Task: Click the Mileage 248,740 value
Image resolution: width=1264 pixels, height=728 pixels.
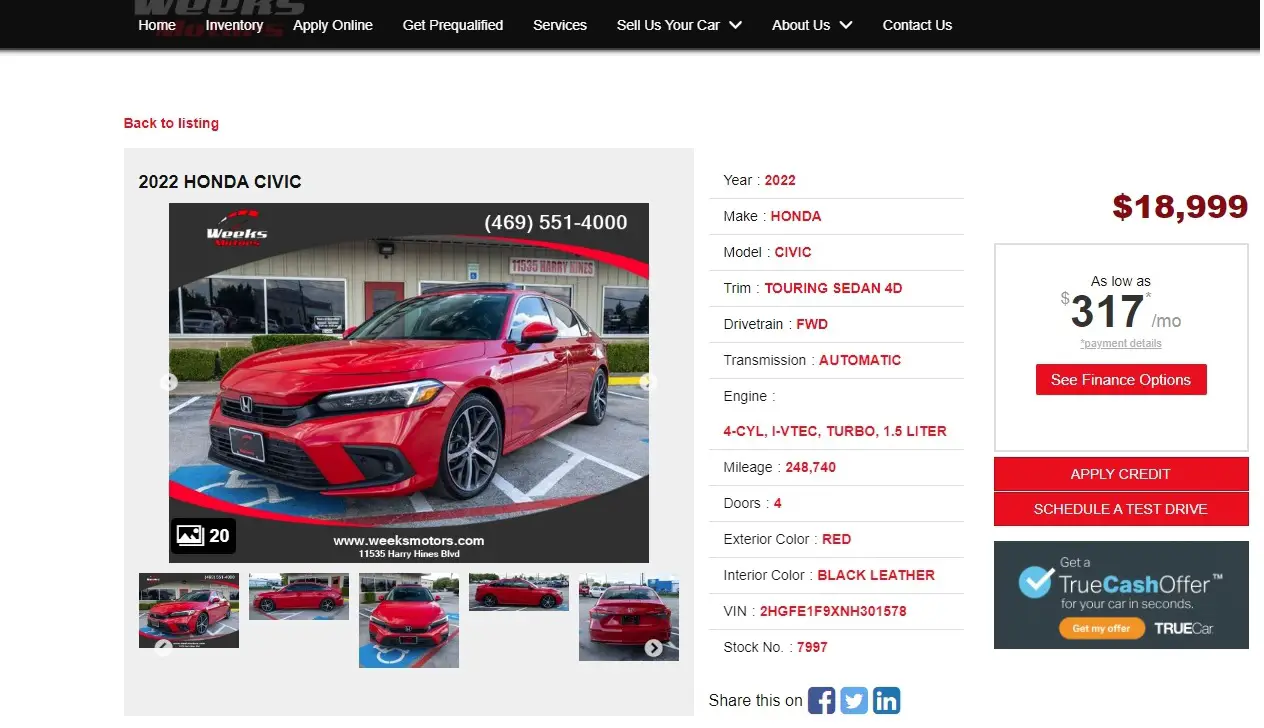Action: 811,467
